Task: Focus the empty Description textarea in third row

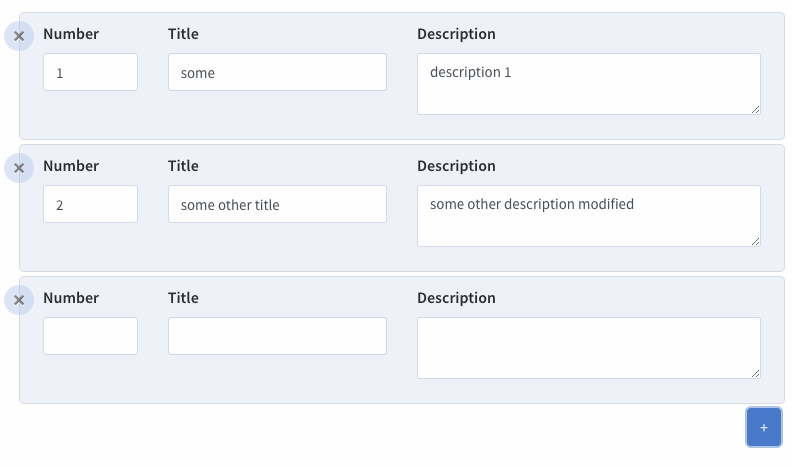Action: pos(588,348)
